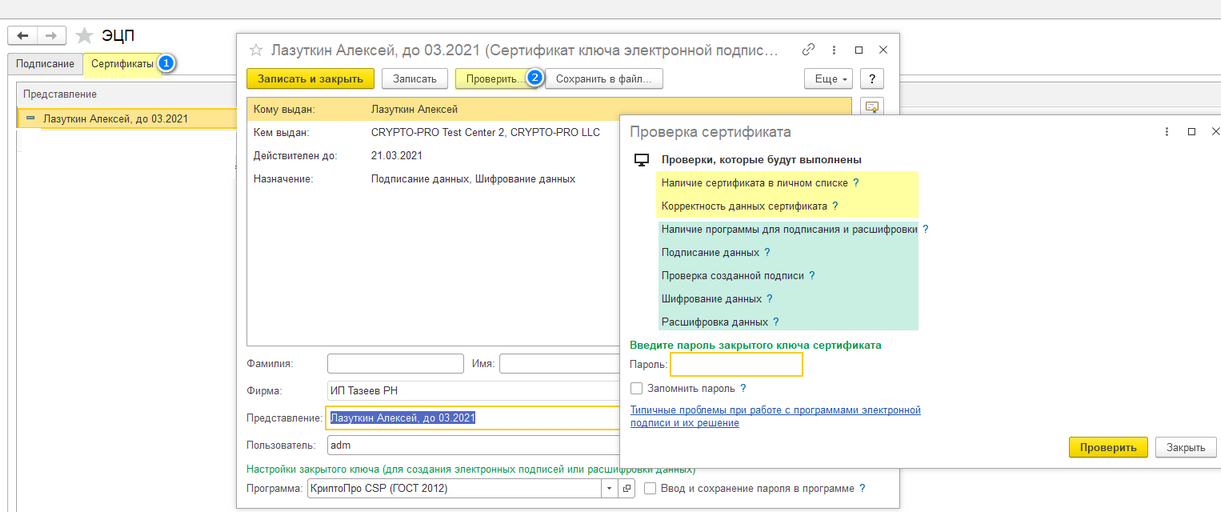
Task: Click into the Пароль input field
Action: click(736, 365)
